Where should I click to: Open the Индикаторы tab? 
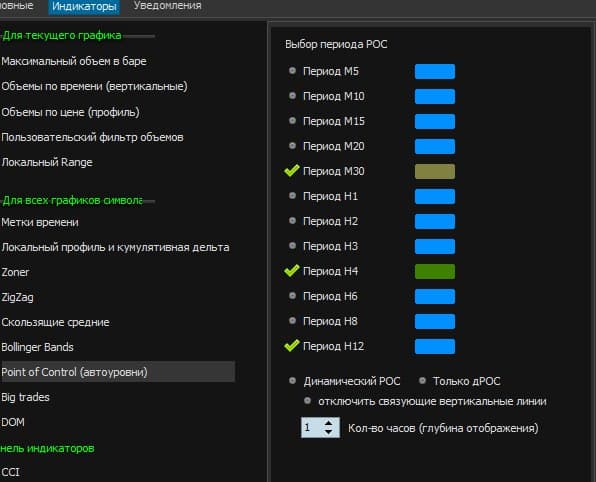[x=84, y=6]
